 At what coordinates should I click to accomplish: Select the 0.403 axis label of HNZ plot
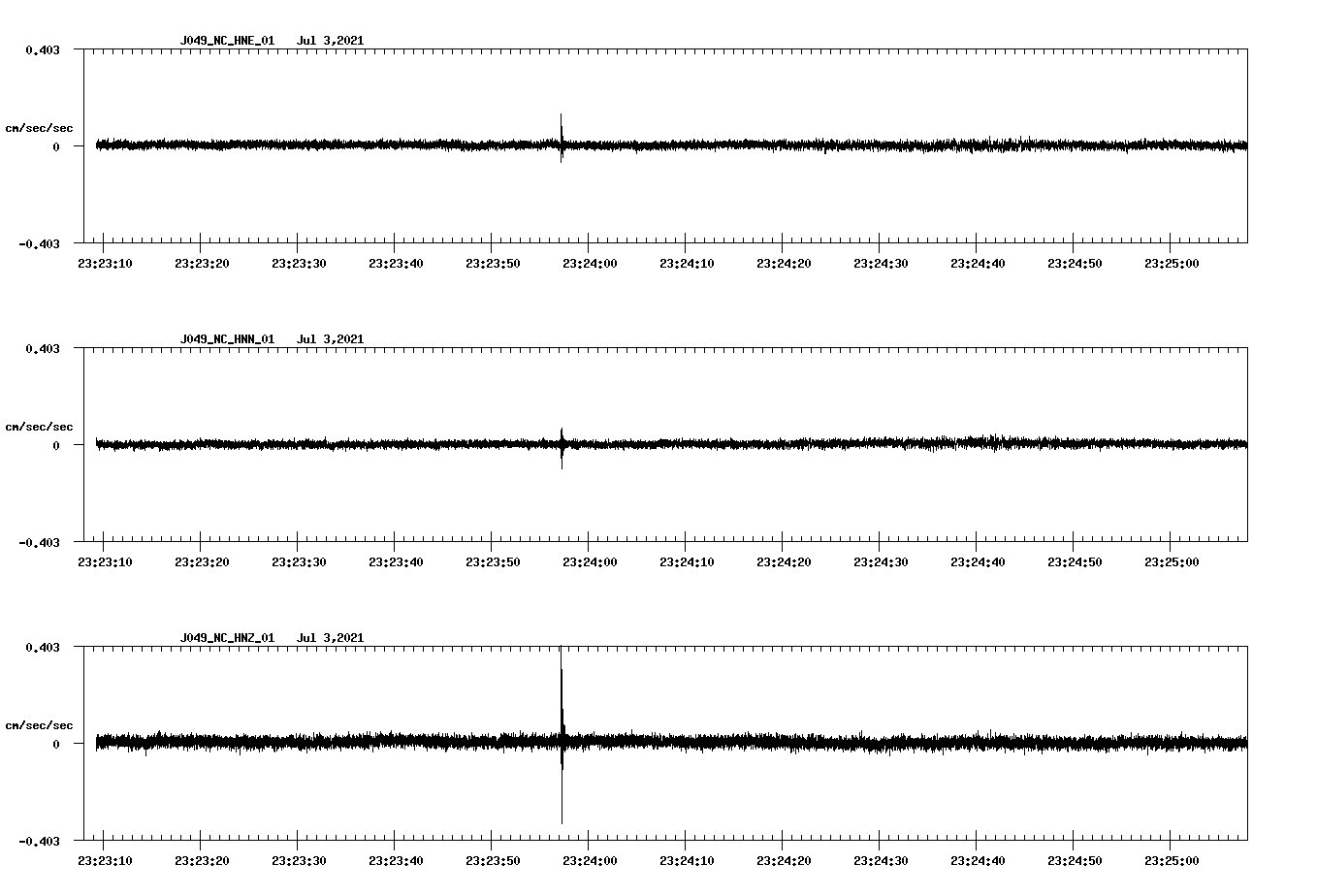point(43,647)
